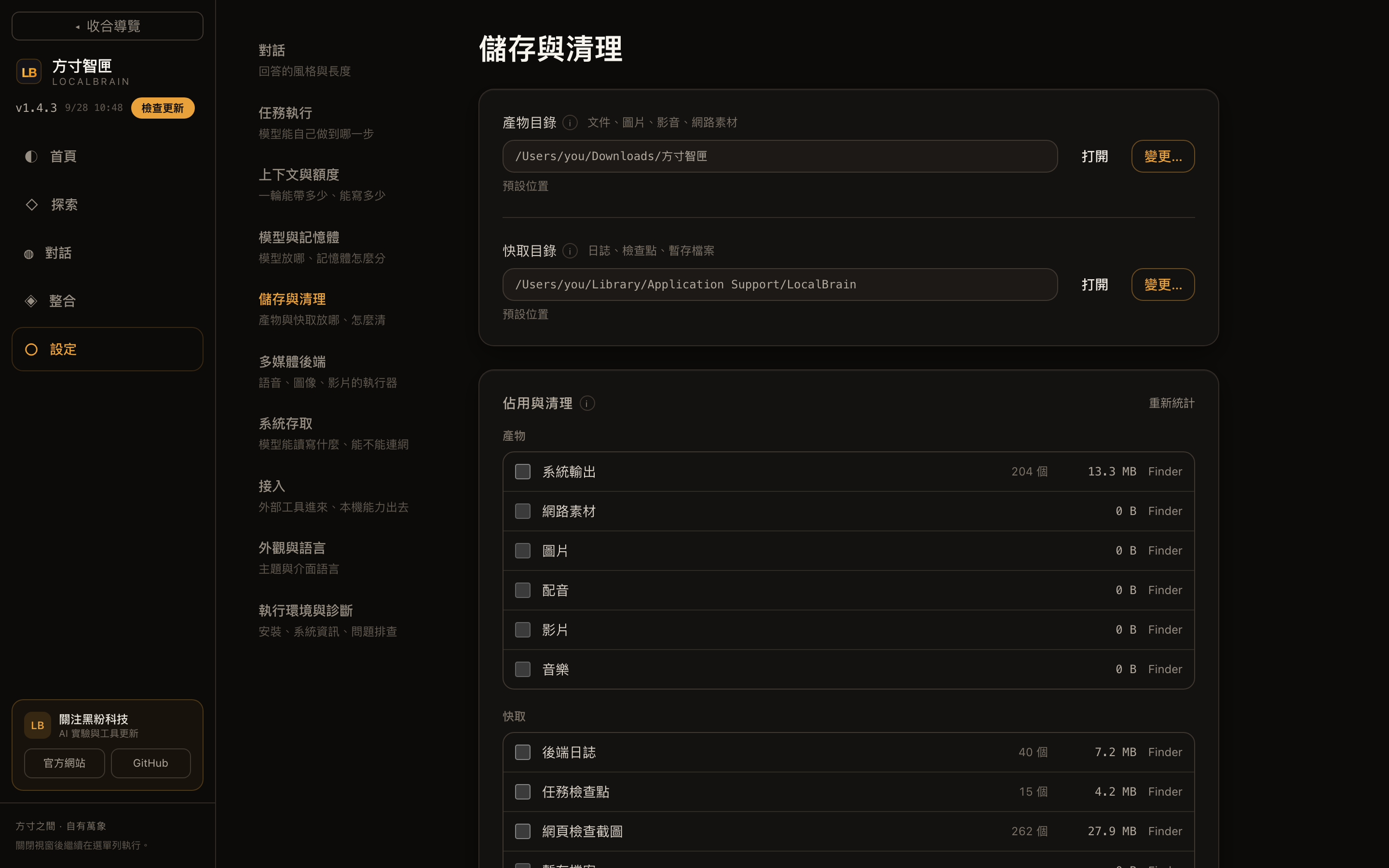Enable the 後端日誌 checkbox
The image size is (1389, 868).
coord(522,752)
